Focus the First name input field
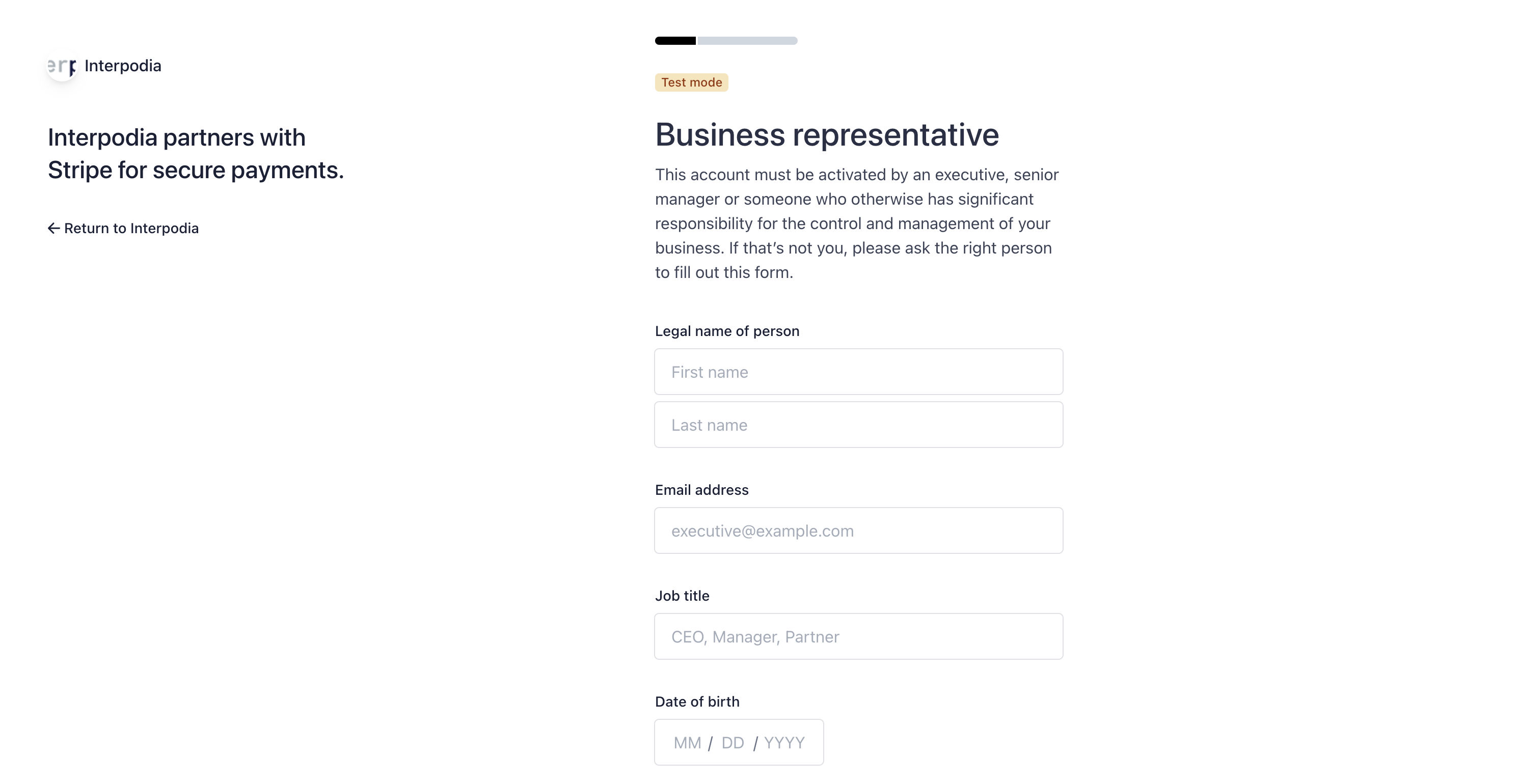 (x=858, y=372)
